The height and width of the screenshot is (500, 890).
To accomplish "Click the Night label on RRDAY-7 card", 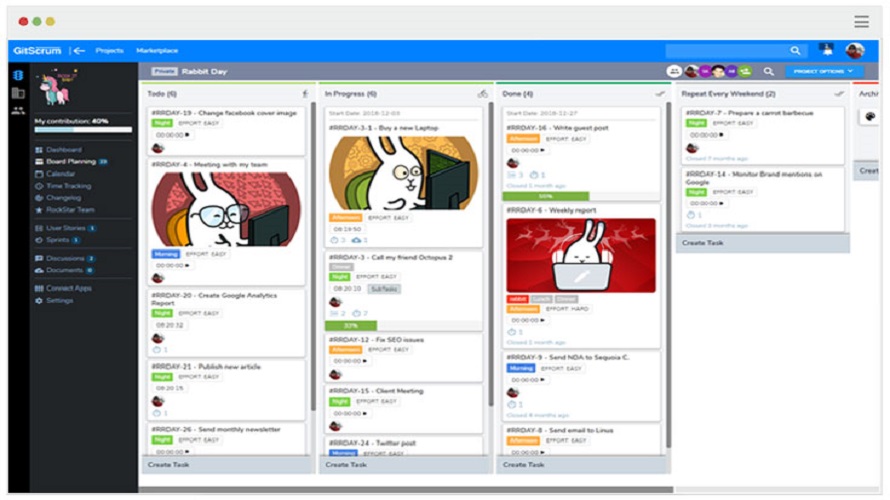I will click(696, 123).
